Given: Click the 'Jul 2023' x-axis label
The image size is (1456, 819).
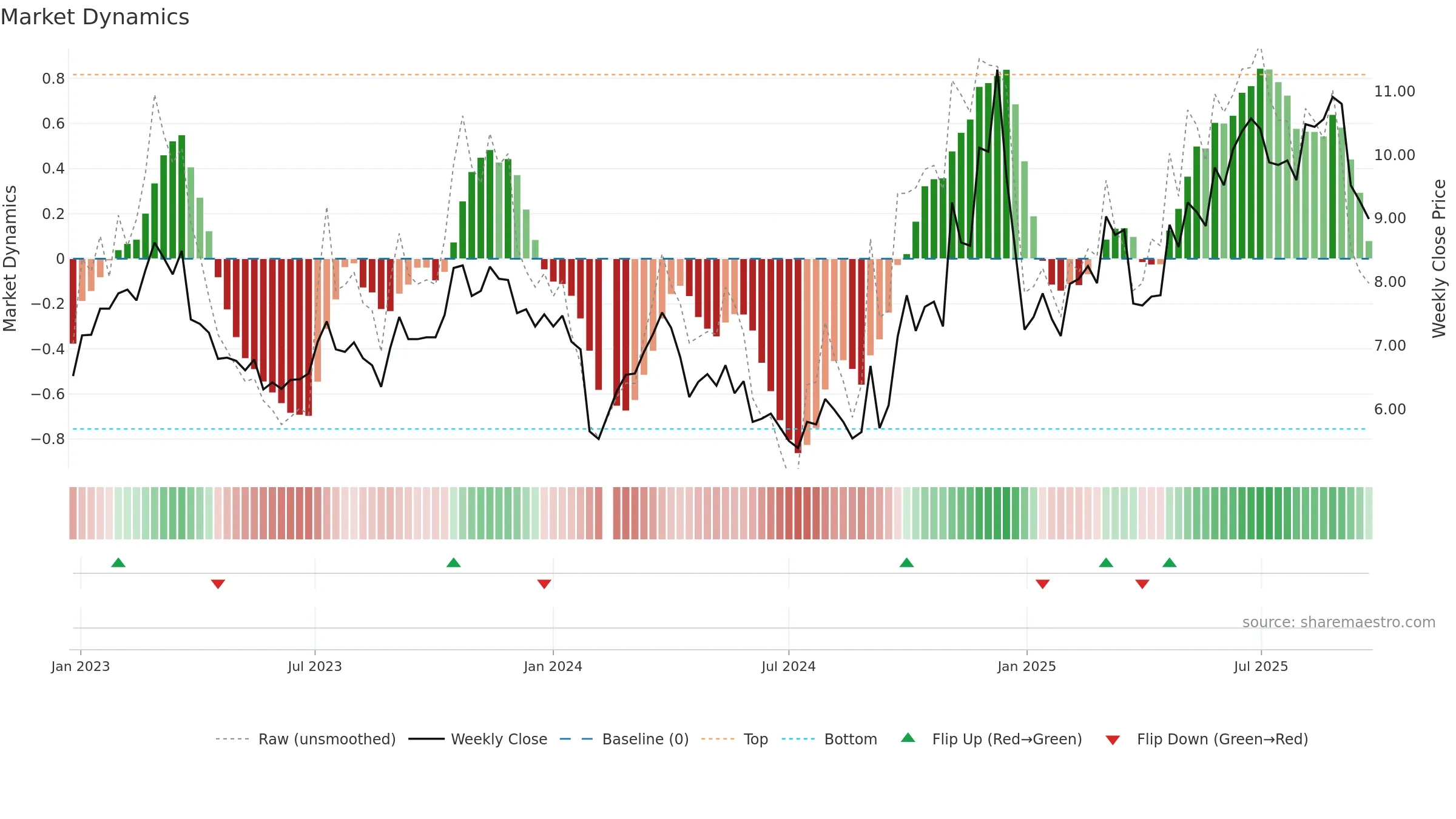Looking at the screenshot, I should point(315,667).
